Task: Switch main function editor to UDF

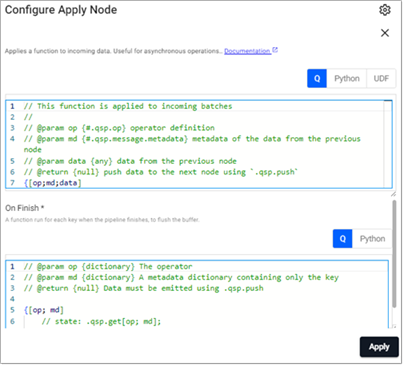Action: coord(381,78)
